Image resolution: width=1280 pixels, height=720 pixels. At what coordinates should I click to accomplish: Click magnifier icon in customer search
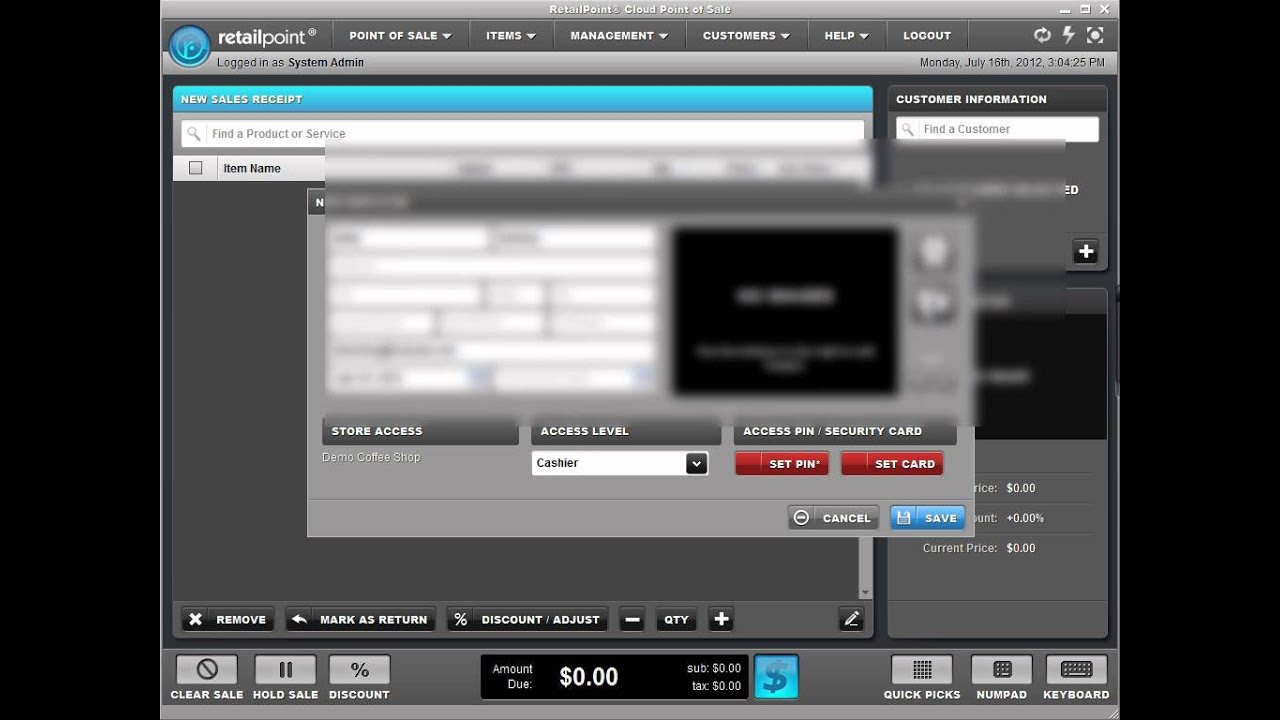[907, 129]
